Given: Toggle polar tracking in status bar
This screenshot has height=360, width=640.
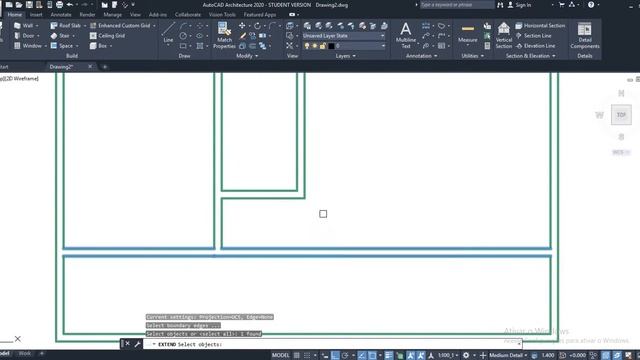Looking at the screenshot, I should [x=345, y=355].
